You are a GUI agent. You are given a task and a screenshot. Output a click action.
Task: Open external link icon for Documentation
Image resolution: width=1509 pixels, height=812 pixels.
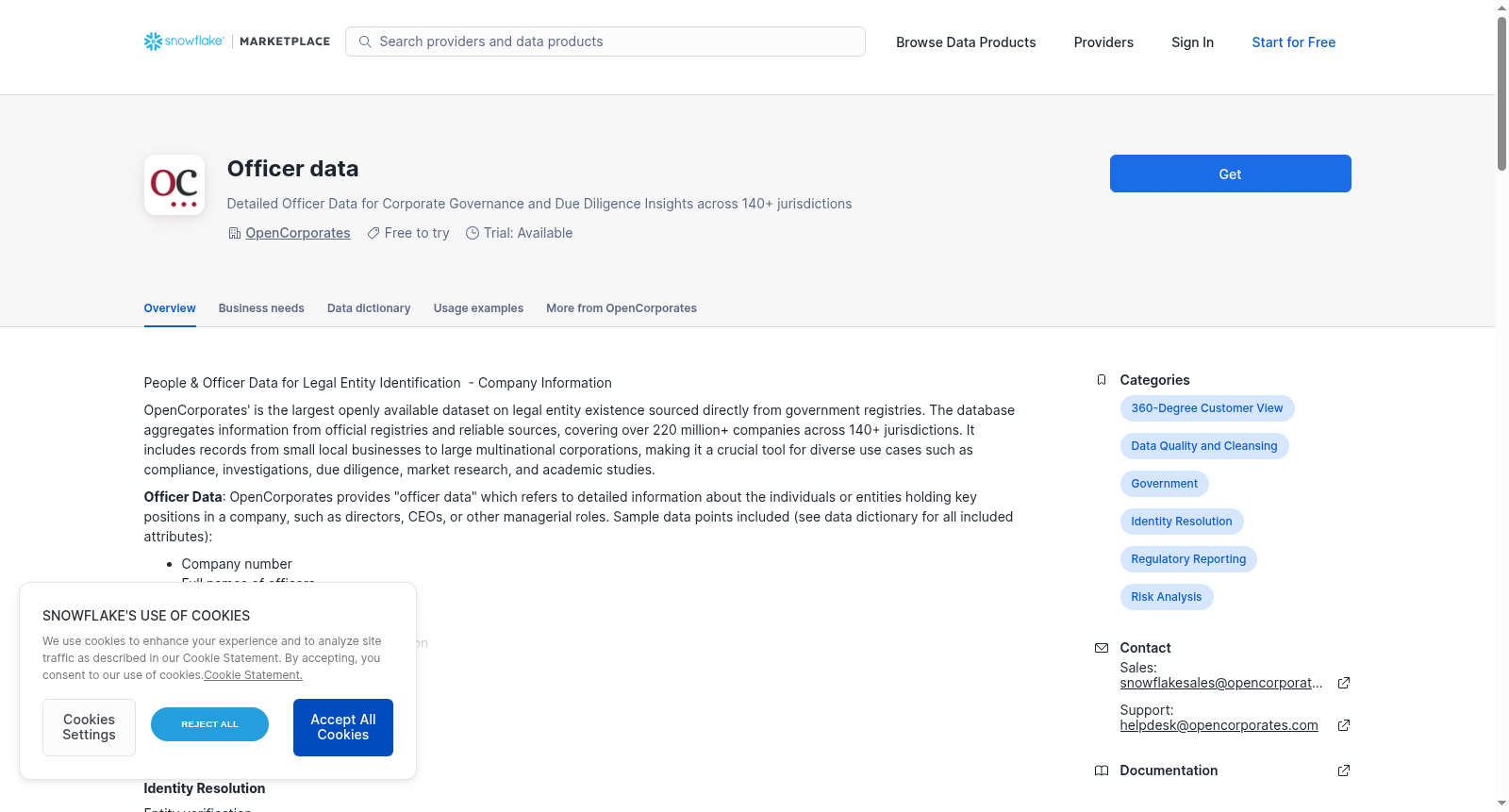[1344, 771]
